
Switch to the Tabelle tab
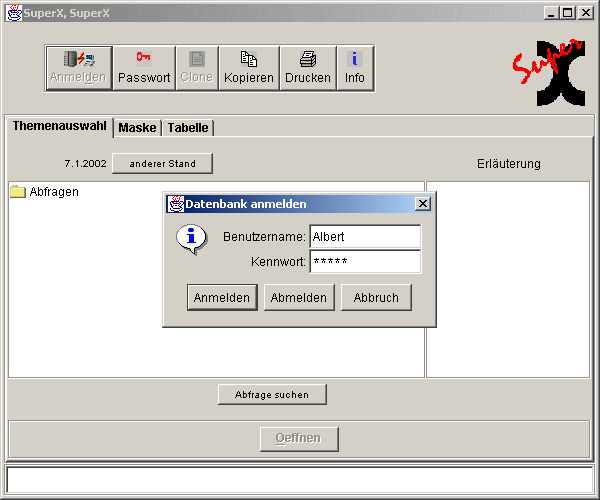tap(188, 128)
